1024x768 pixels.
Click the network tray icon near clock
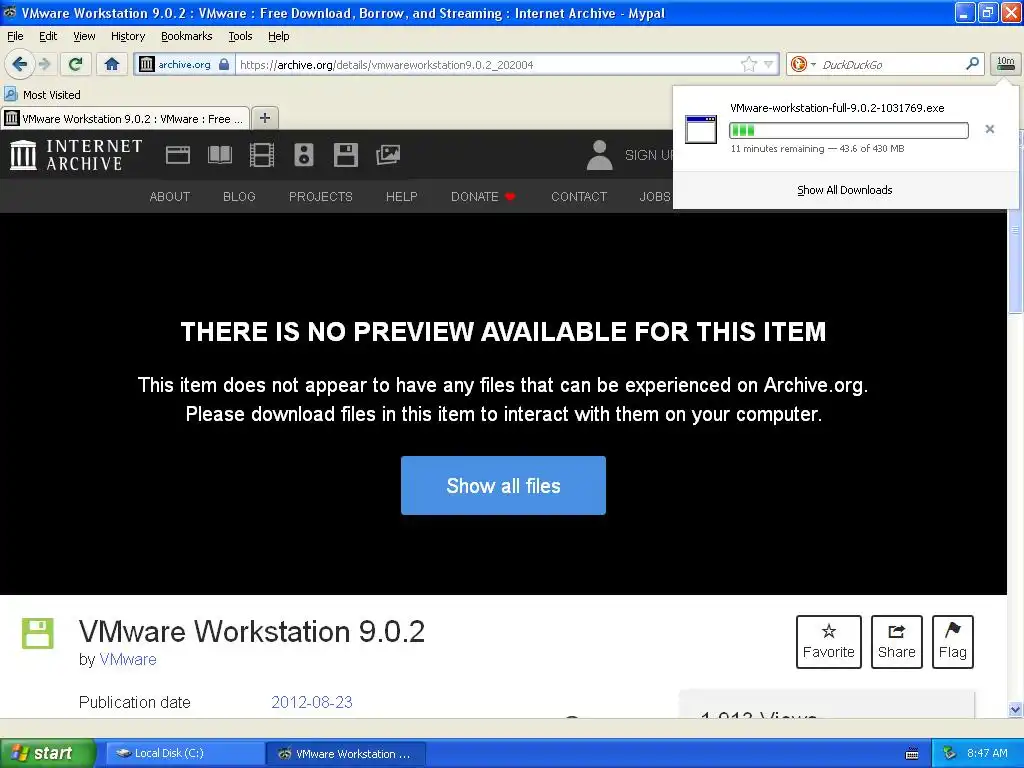[x=950, y=753]
